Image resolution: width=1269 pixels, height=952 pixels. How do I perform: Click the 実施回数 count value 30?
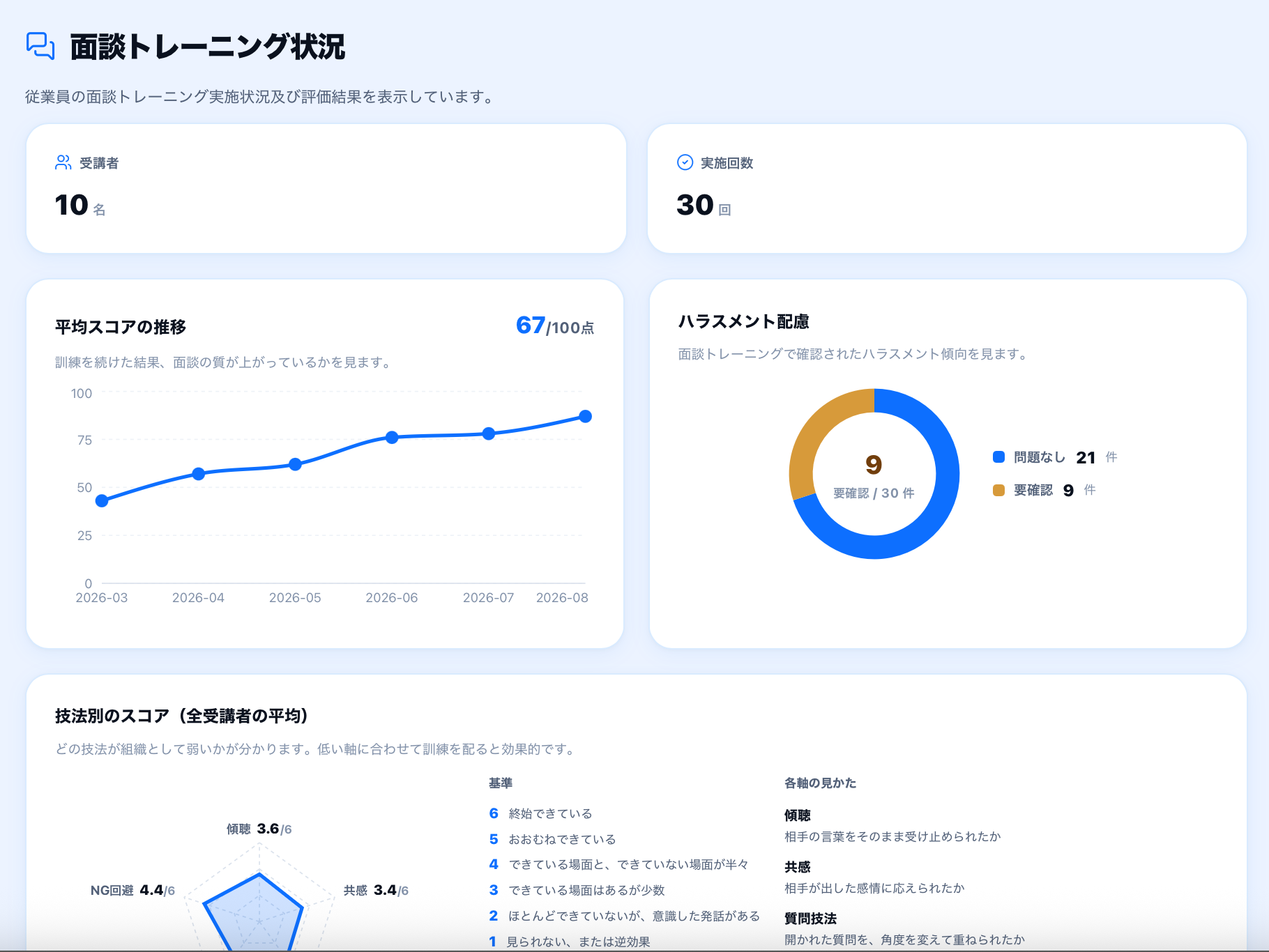(695, 205)
